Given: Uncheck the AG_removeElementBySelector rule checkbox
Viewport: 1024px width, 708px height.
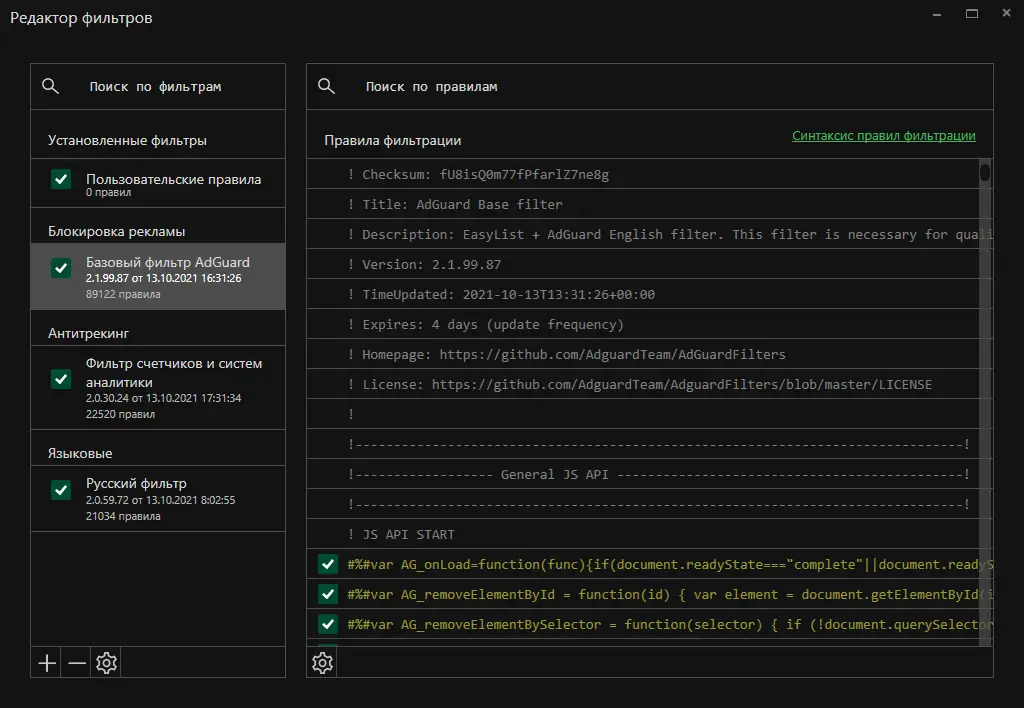Looking at the screenshot, I should pos(328,624).
